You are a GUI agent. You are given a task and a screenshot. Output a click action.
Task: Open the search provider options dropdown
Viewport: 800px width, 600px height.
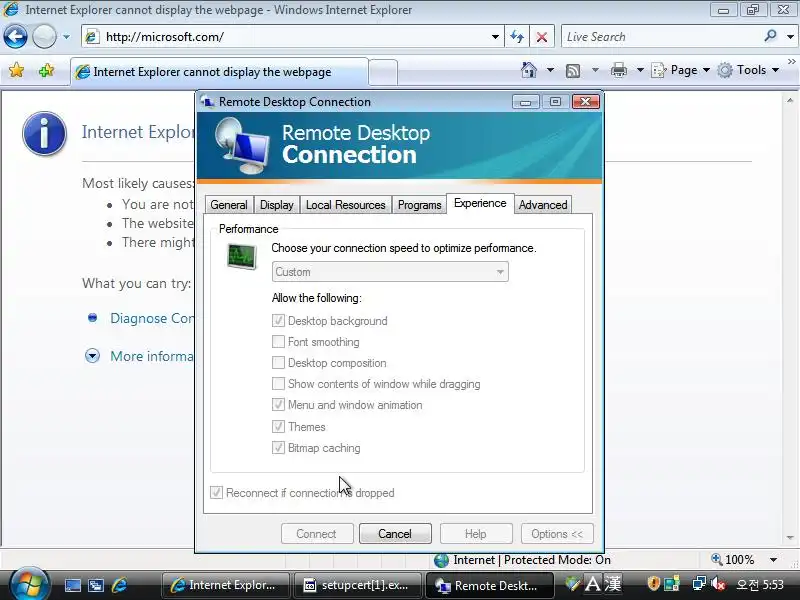click(x=790, y=37)
